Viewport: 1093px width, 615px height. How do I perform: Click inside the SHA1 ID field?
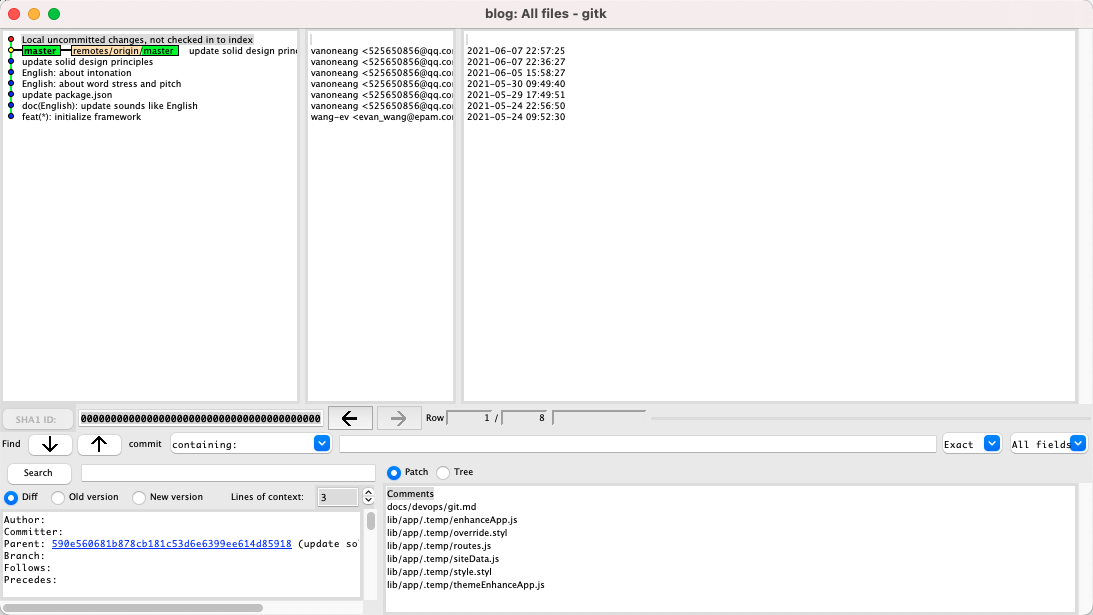[200, 418]
